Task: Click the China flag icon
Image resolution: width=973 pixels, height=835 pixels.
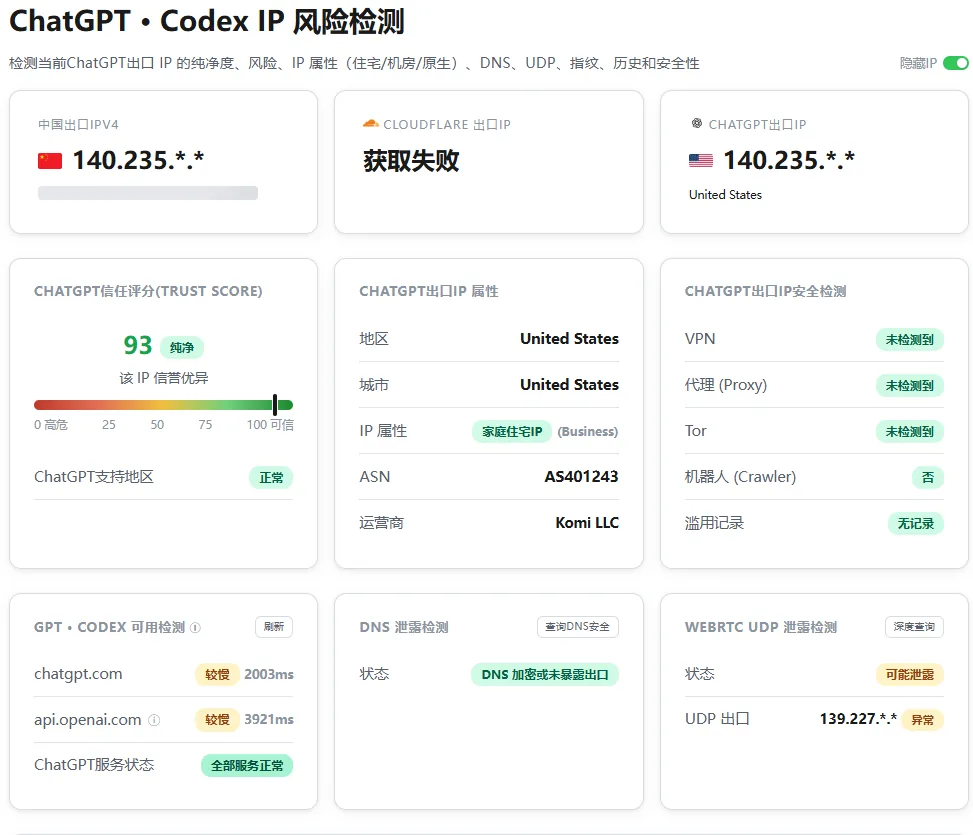Action: coord(50,161)
